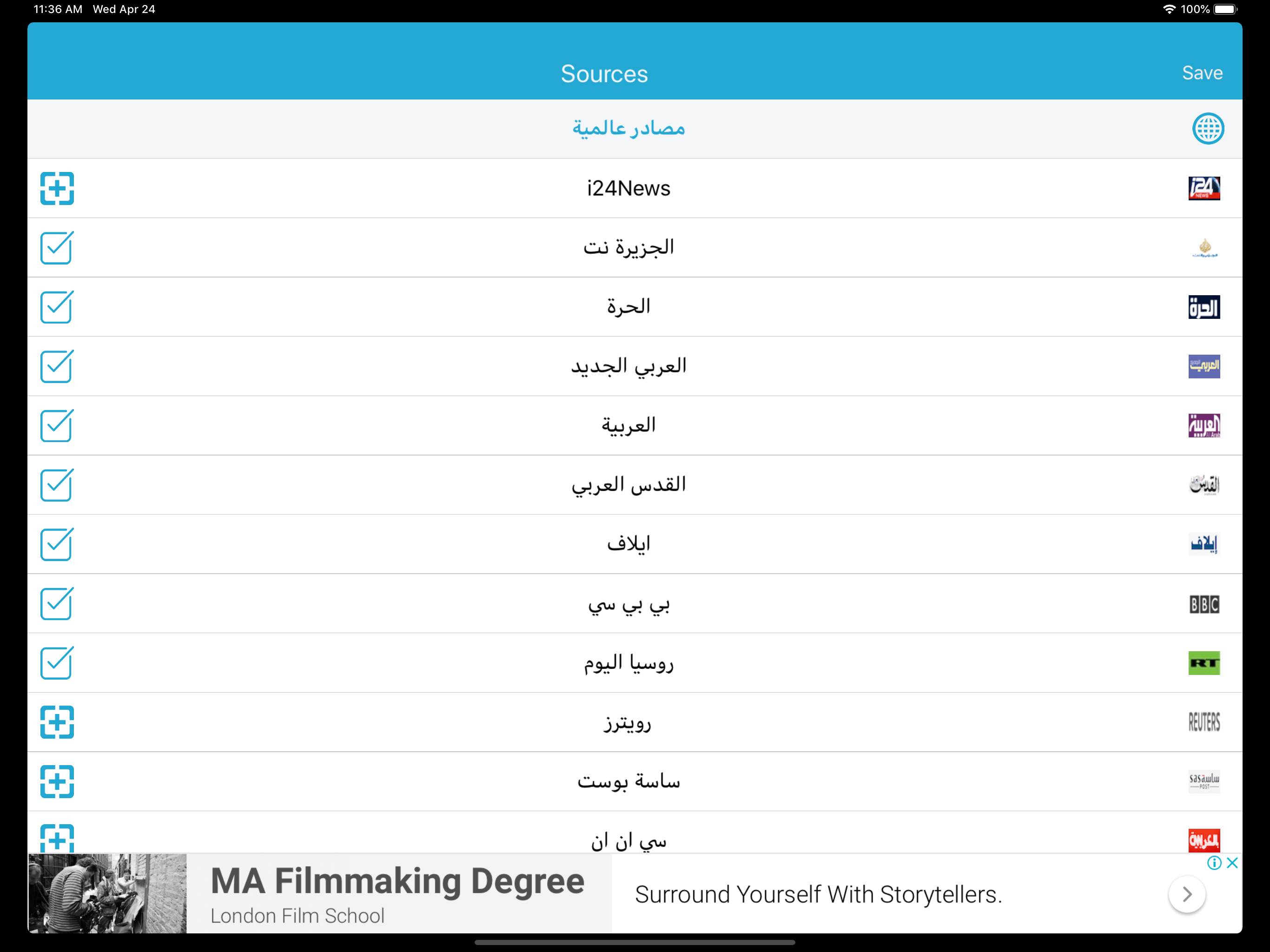The height and width of the screenshot is (952, 1270).
Task: Tap the 11:36 AM clock
Action: pos(58,9)
